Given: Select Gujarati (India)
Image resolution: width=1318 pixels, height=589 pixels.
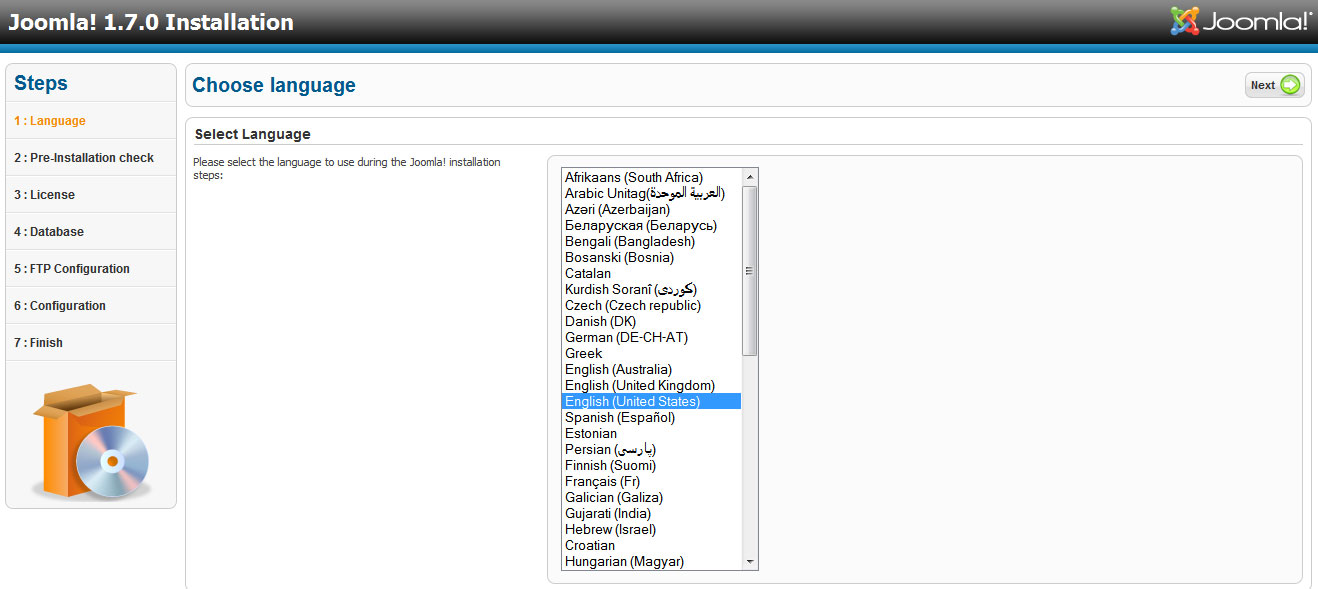Looking at the screenshot, I should tap(652, 514).
